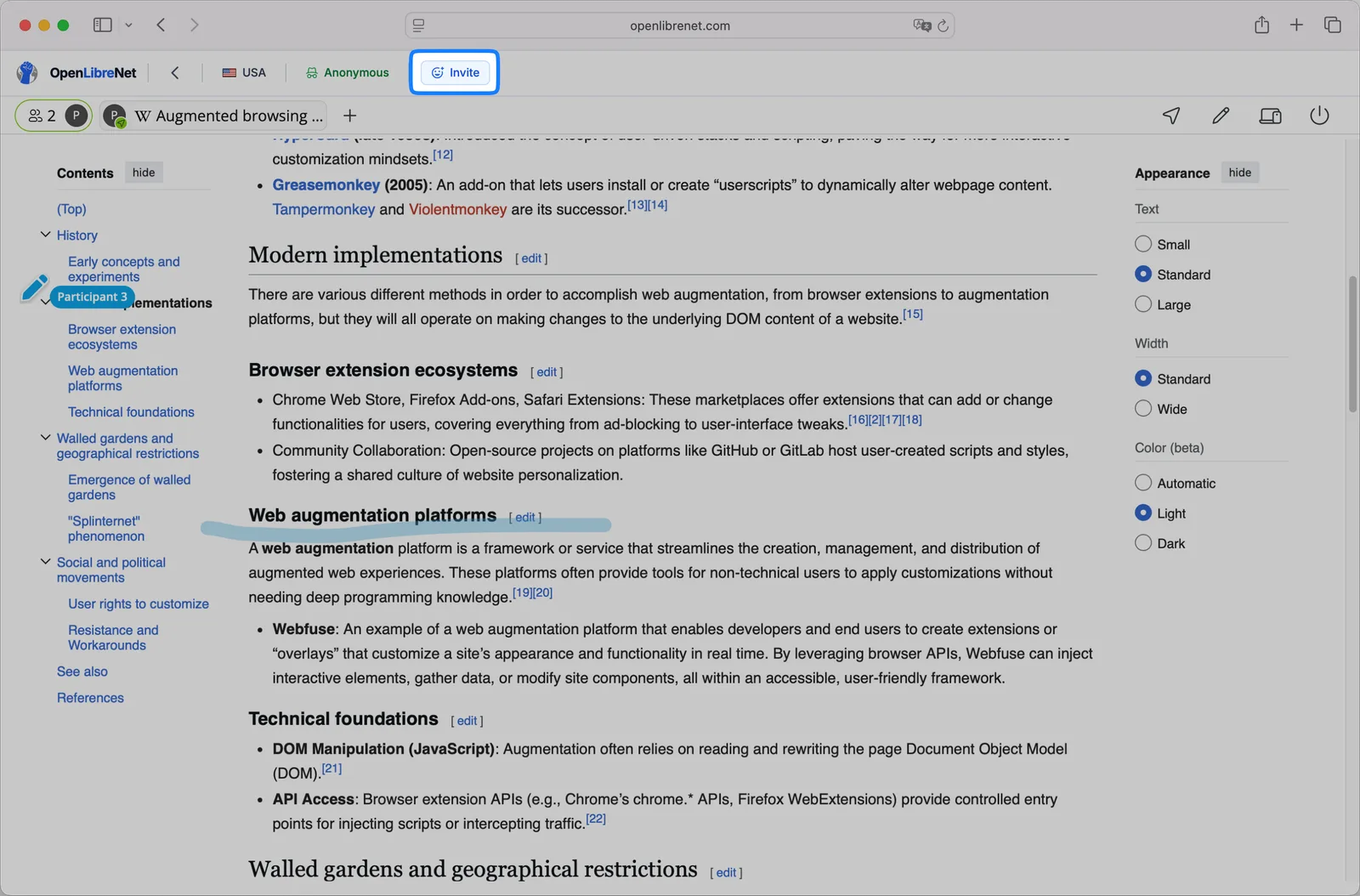Edit Walled gardens and geographical restrictions
This screenshot has width=1360, height=896.
(726, 873)
